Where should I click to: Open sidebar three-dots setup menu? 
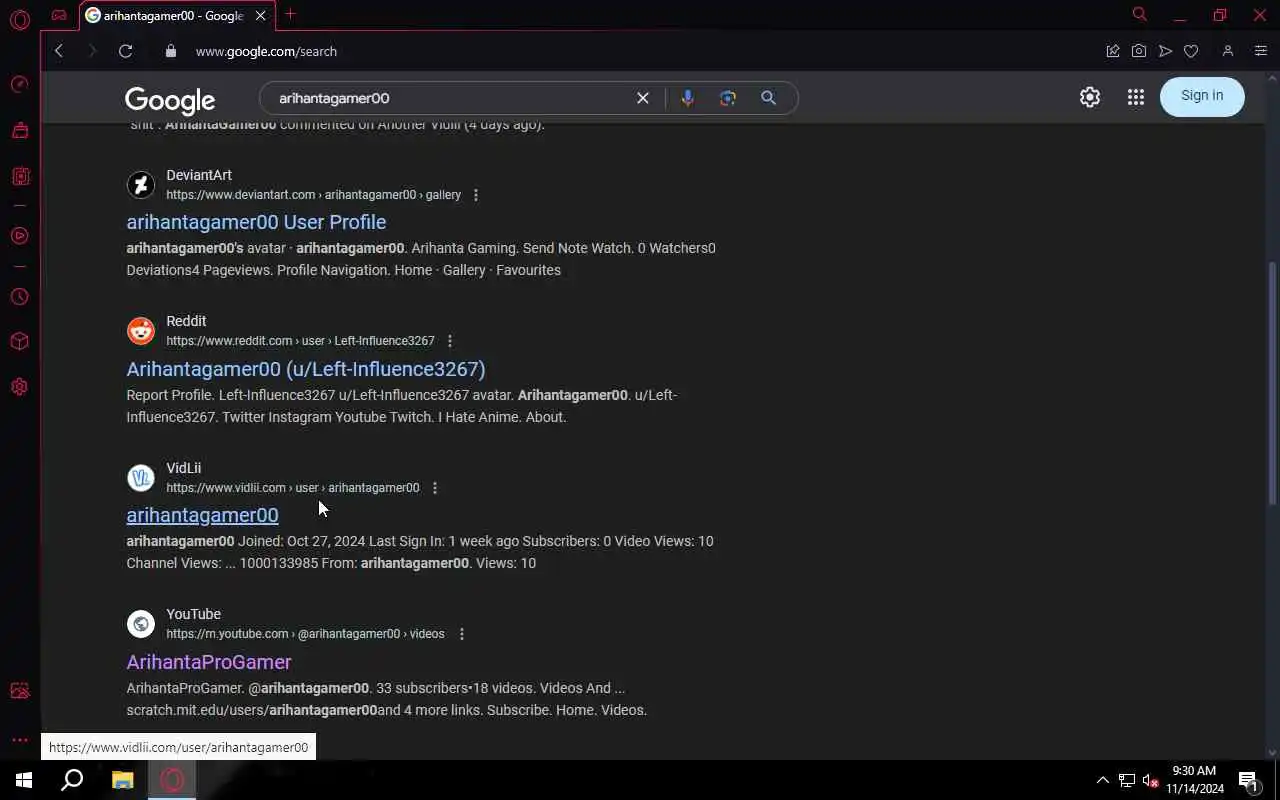(x=19, y=740)
